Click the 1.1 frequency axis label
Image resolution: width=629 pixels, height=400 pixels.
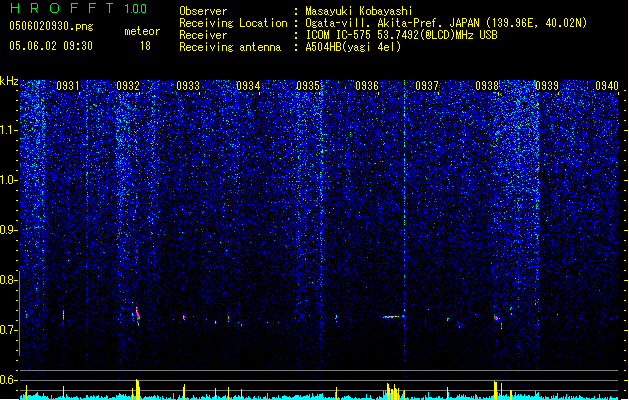8,130
